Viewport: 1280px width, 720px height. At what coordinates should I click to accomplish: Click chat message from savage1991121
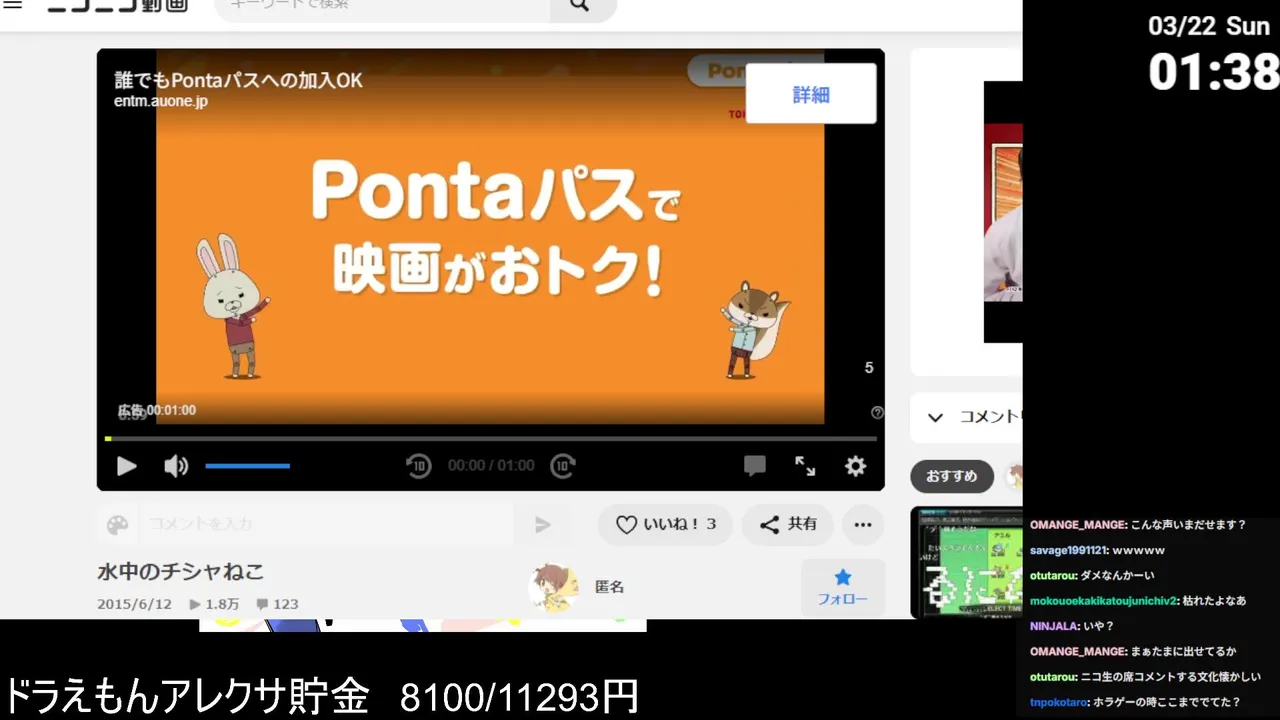point(1097,550)
